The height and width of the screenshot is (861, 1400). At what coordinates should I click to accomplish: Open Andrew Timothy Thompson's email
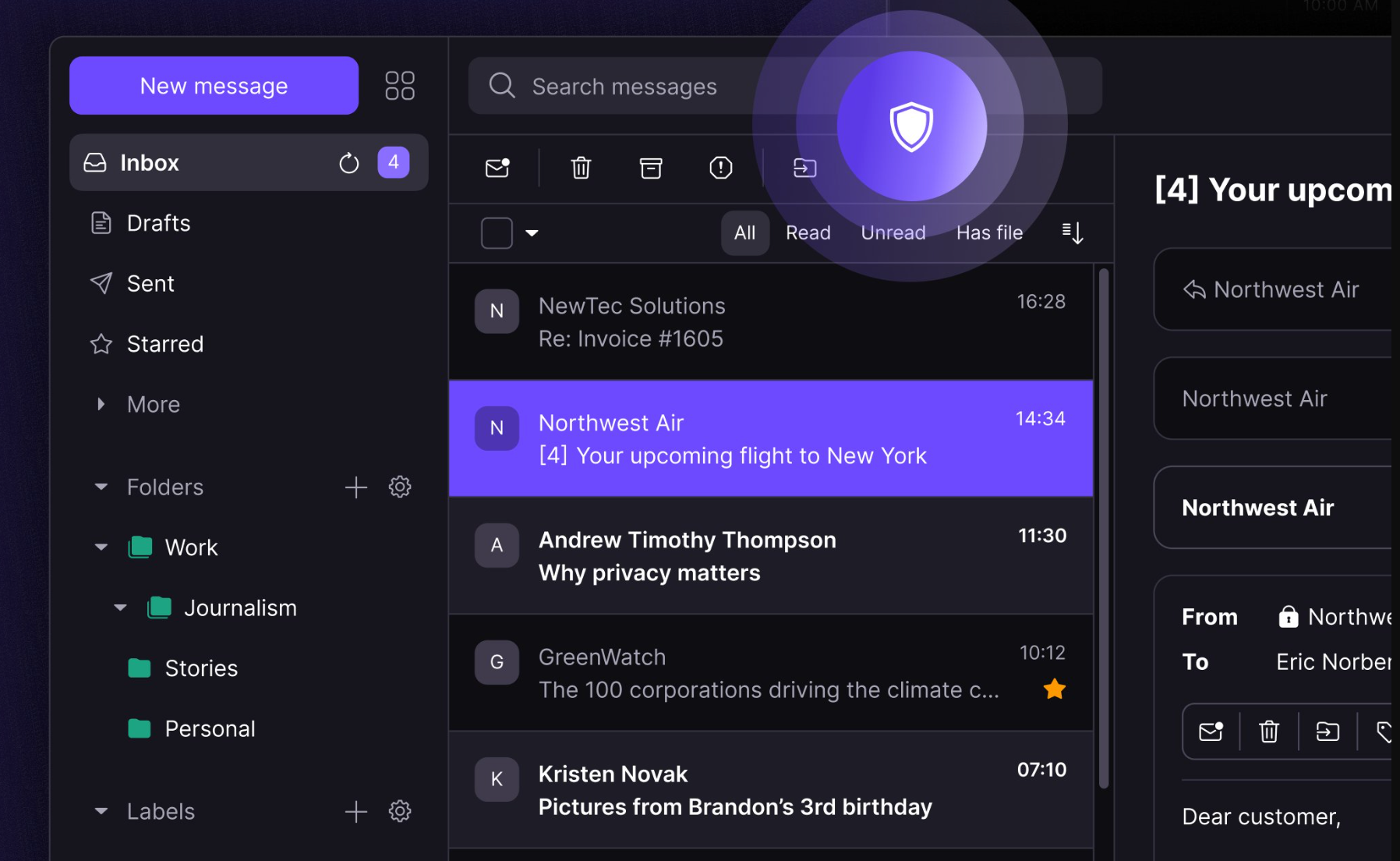[x=771, y=555]
